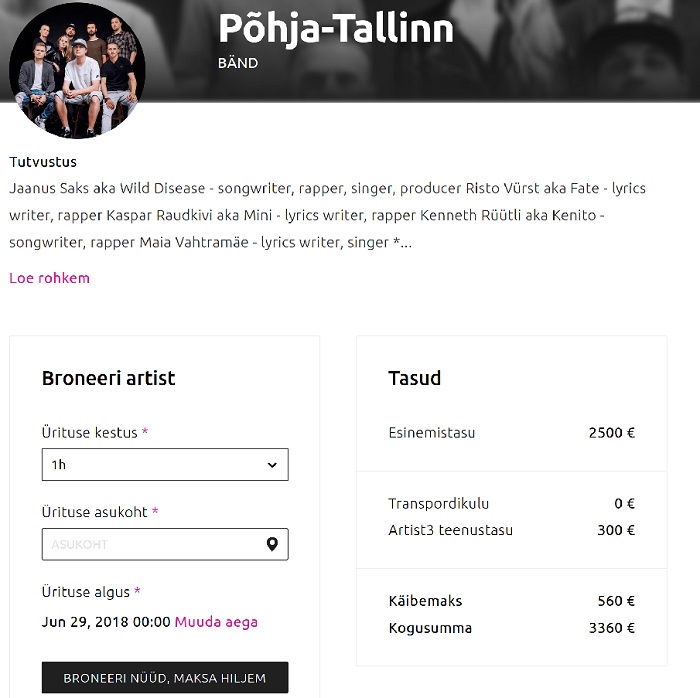Click Muuda aega to change time
The width and height of the screenshot is (700, 698).
216,622
